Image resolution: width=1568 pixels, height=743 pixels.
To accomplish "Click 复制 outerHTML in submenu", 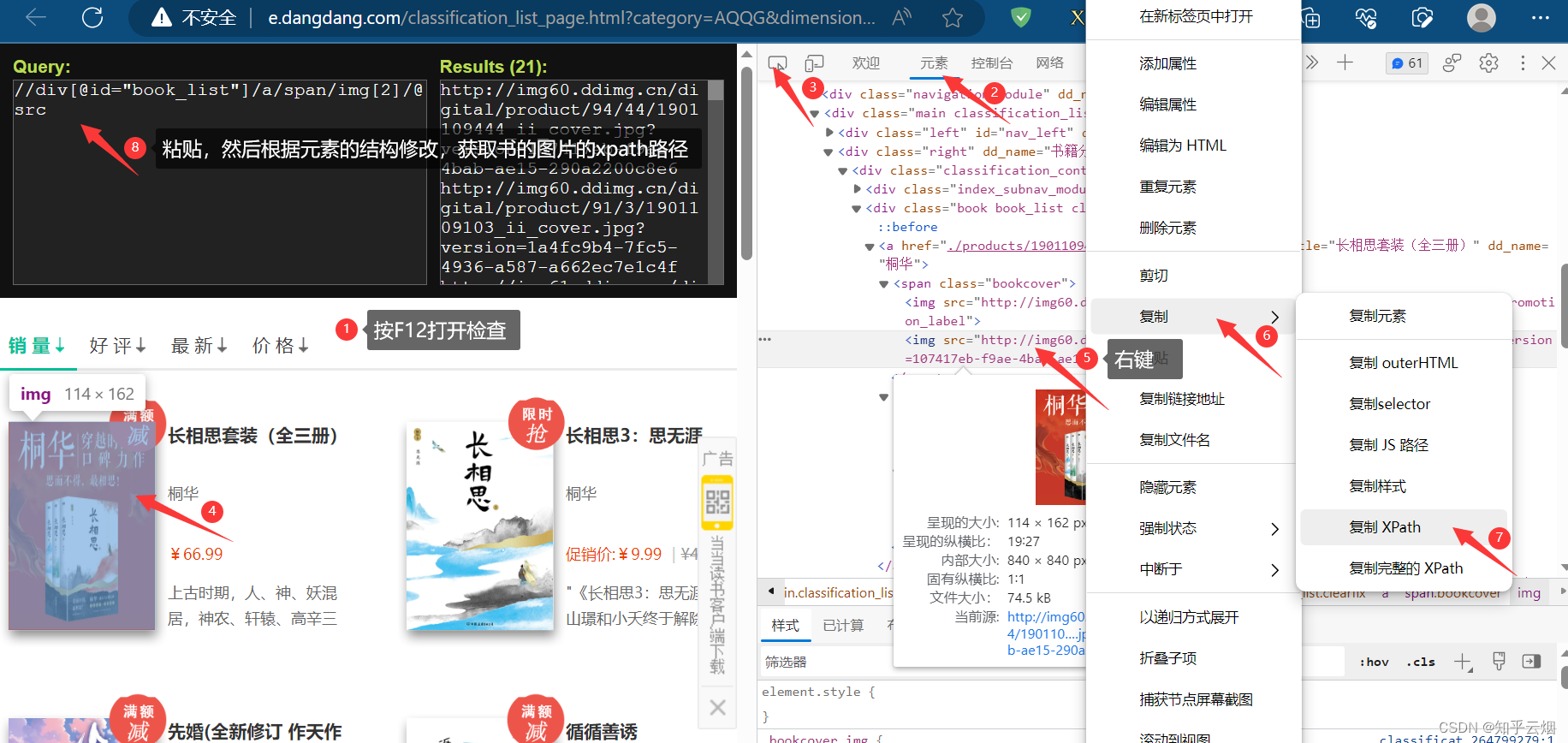I will tap(1404, 363).
